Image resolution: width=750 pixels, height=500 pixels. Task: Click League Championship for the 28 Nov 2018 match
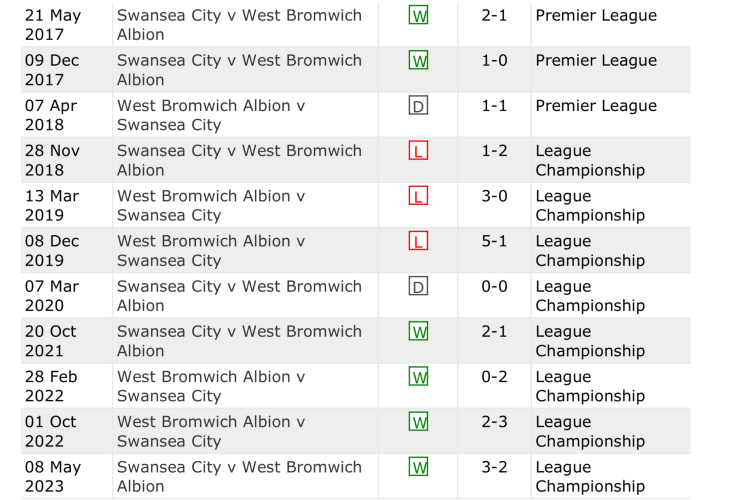[x=590, y=160]
